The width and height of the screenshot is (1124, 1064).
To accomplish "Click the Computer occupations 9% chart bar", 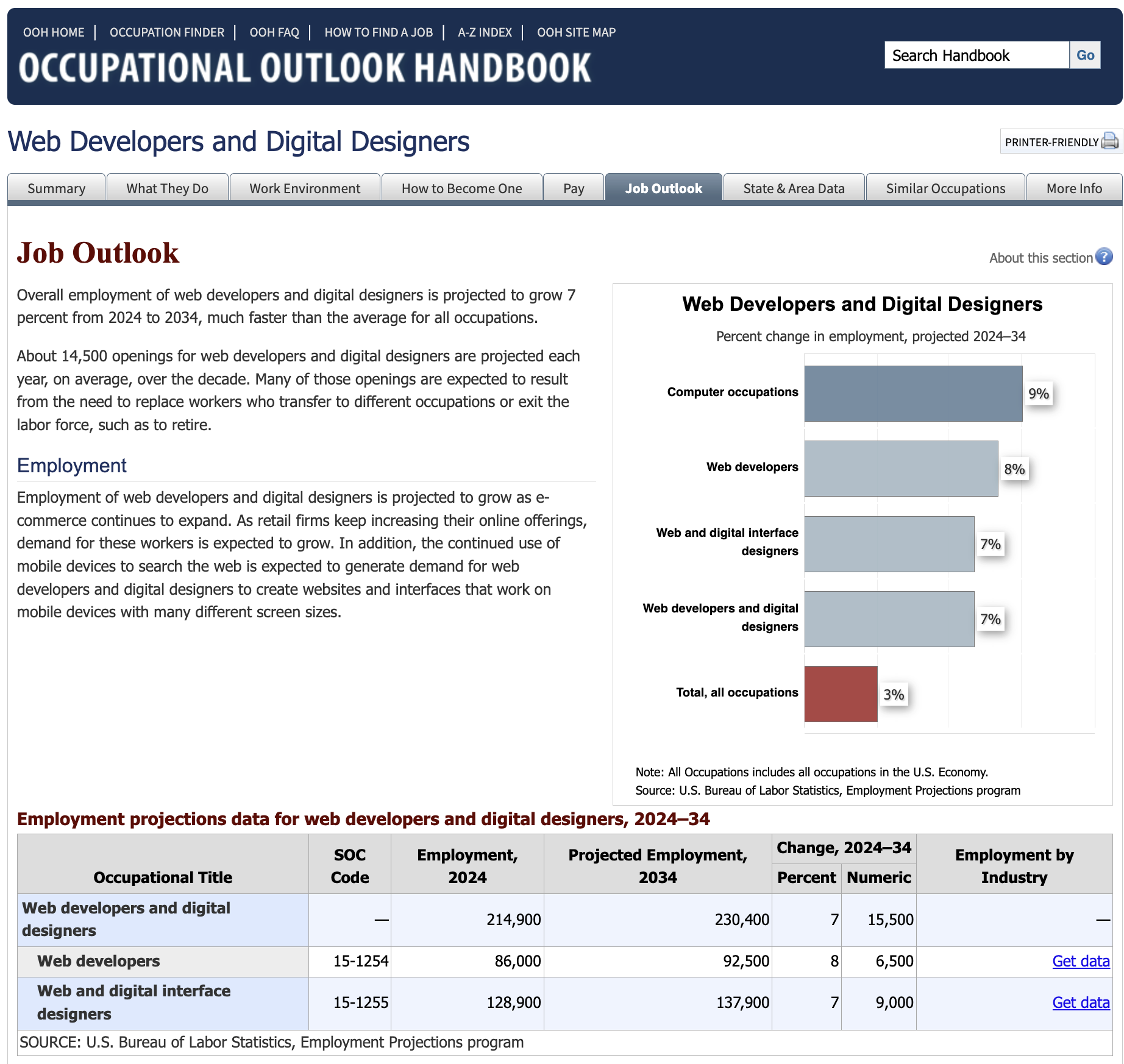I will pos(913,394).
